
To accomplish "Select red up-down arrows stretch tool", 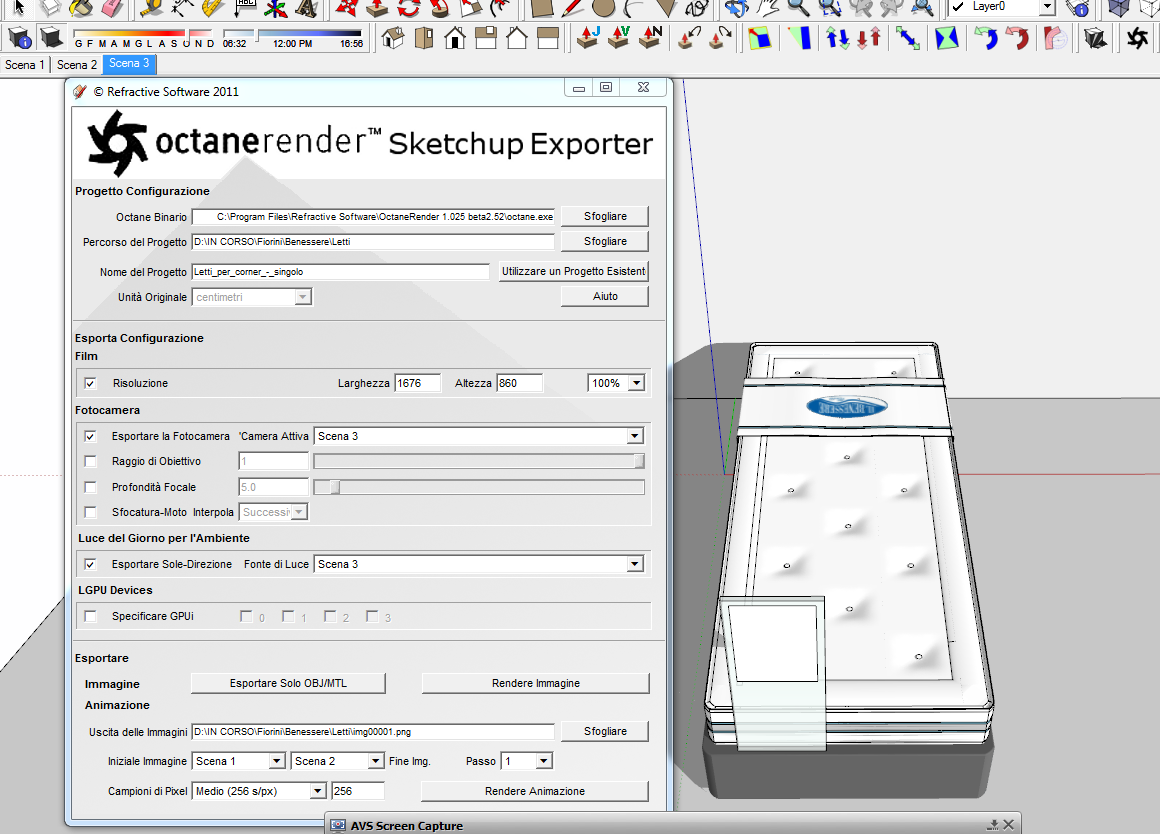I will pos(869,37).
